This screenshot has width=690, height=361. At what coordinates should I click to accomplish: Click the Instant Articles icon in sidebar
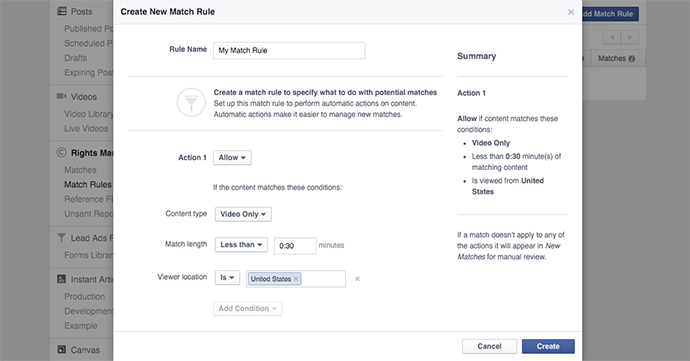pyautogui.click(x=62, y=279)
